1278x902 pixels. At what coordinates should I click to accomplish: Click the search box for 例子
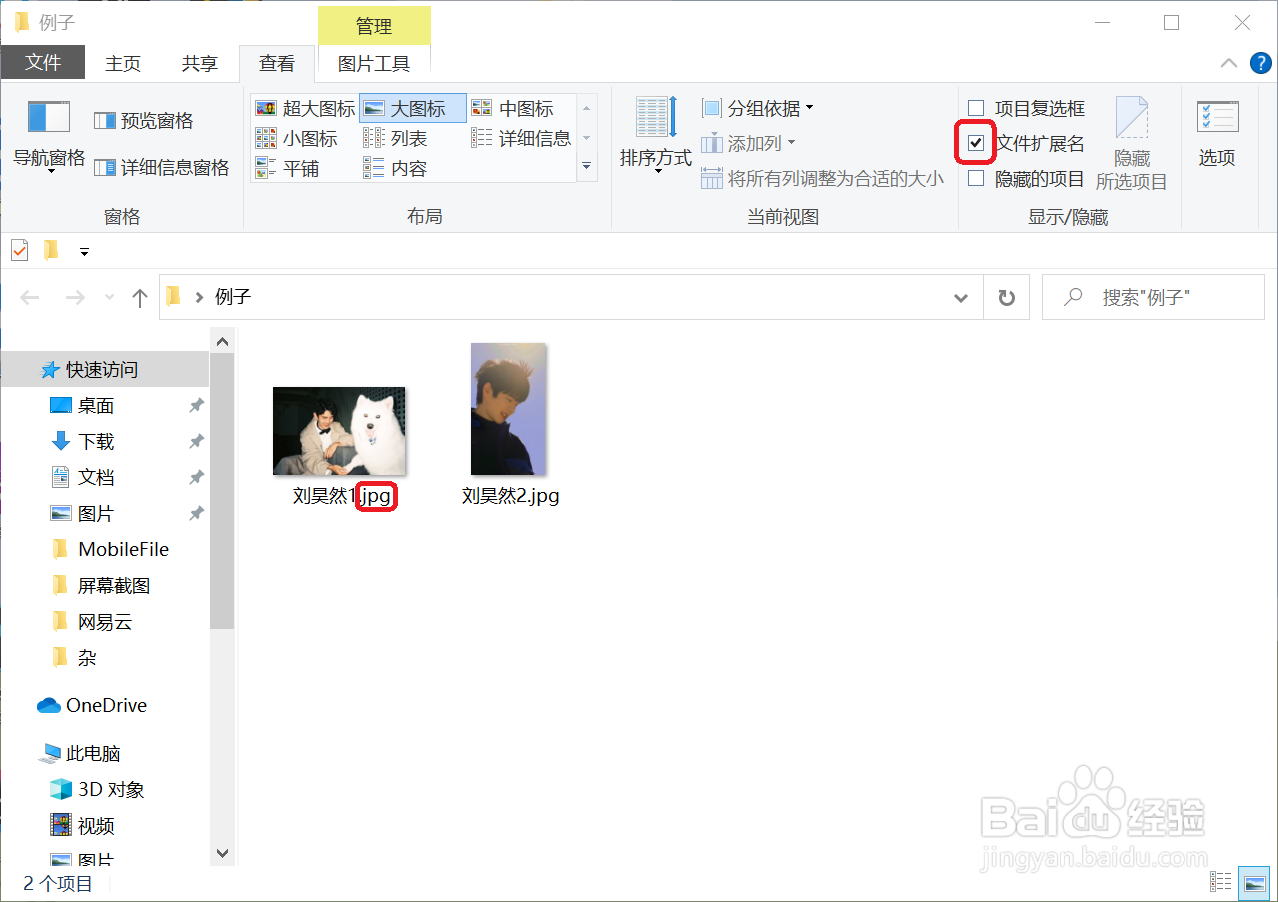(1153, 297)
